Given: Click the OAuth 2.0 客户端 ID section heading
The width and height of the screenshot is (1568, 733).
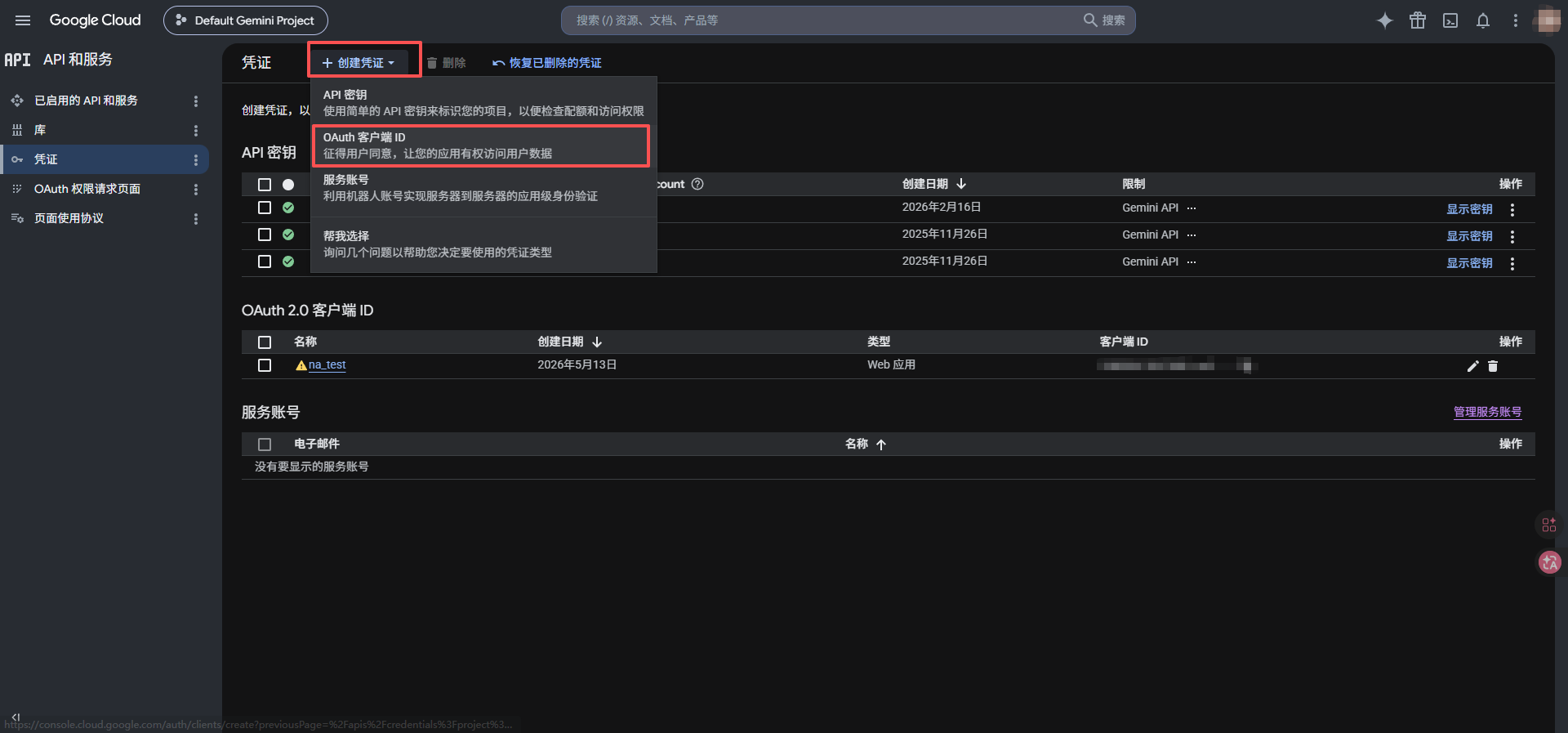Looking at the screenshot, I should (x=307, y=311).
